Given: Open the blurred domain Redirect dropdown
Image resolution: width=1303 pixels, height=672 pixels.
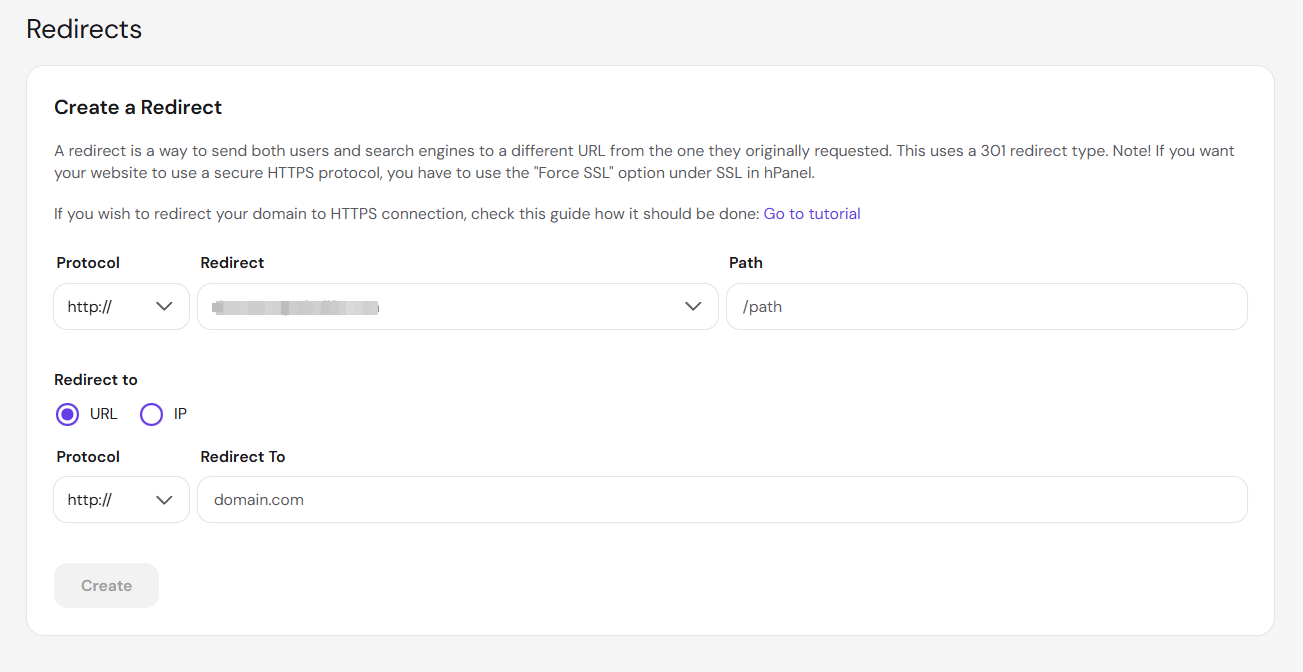Looking at the screenshot, I should point(458,307).
